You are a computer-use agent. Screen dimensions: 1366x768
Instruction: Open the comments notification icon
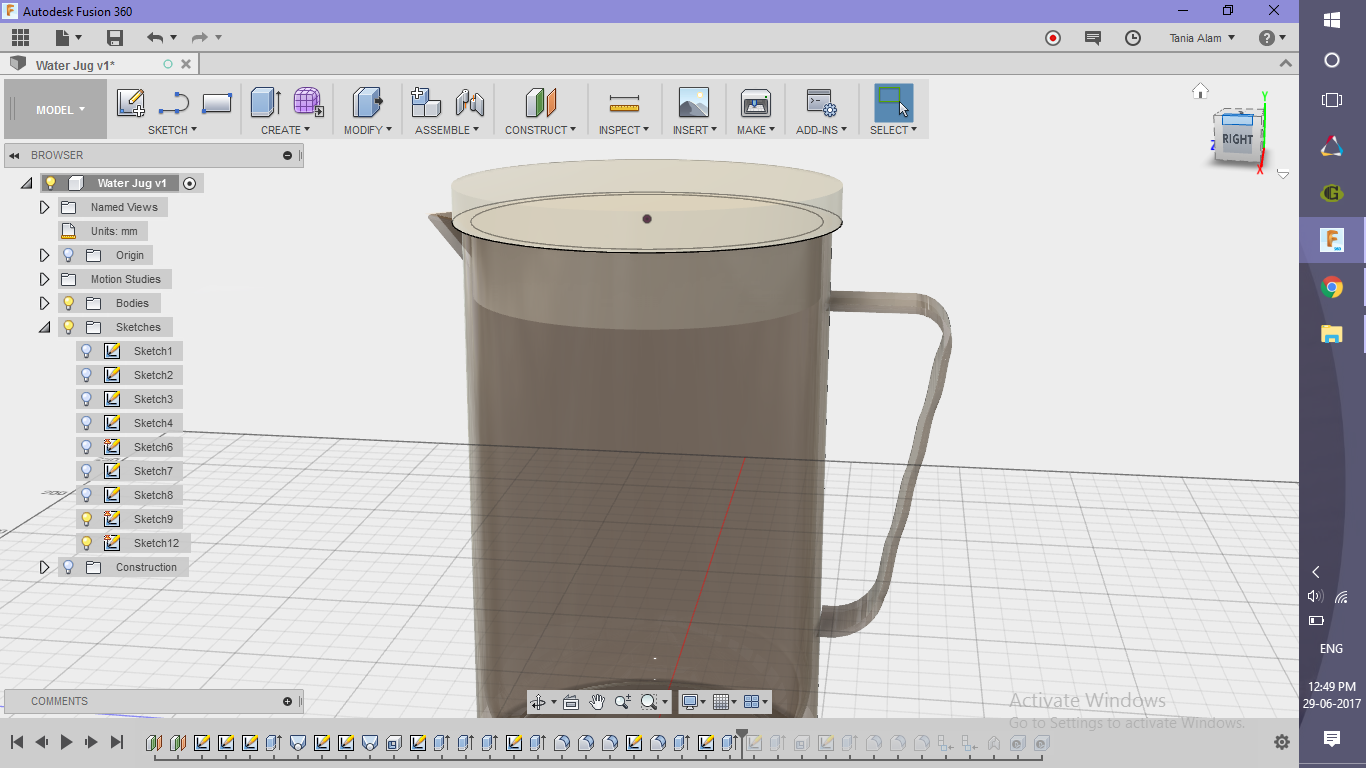[1093, 38]
